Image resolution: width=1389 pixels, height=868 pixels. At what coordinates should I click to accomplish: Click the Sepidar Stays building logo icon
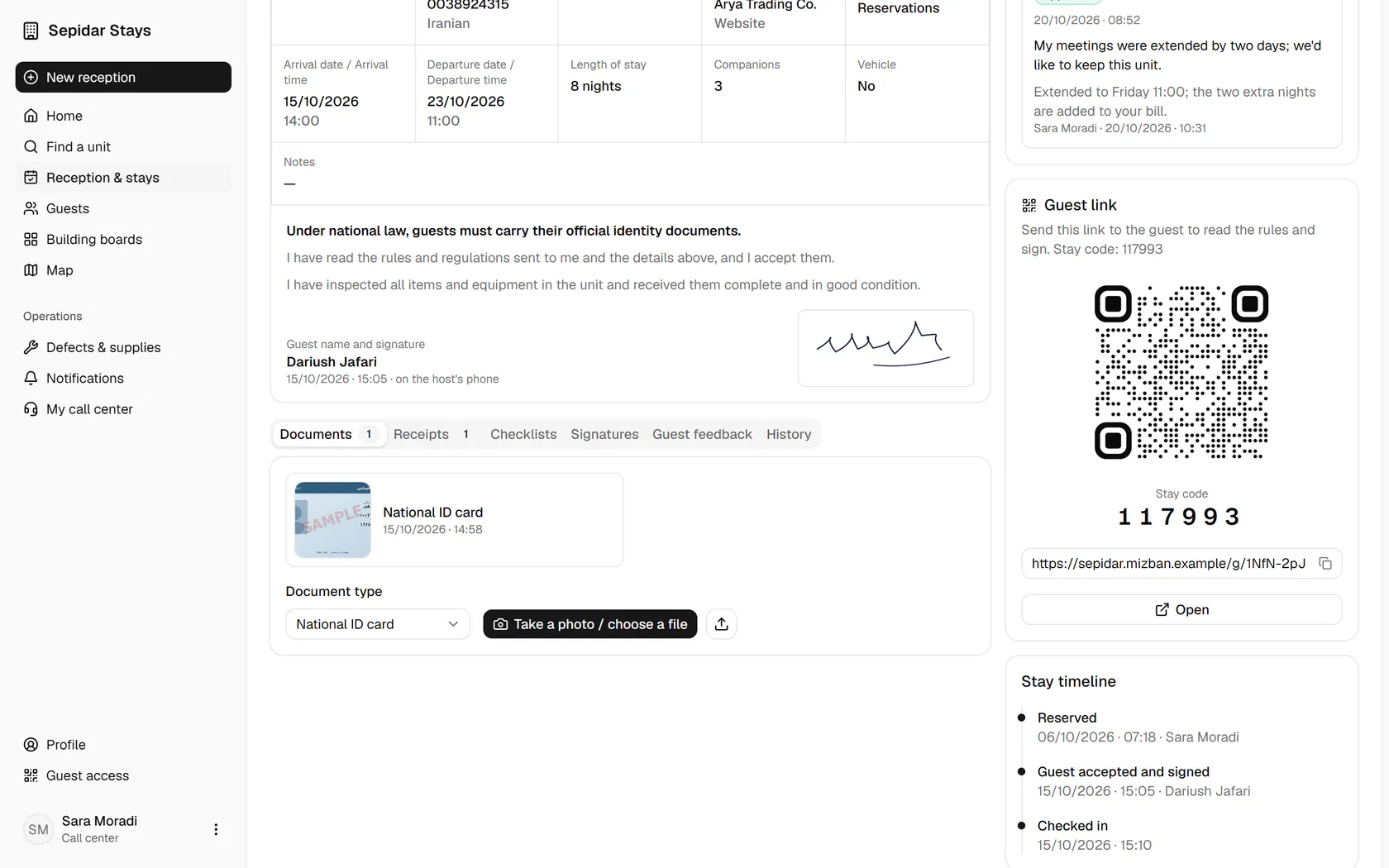tap(31, 31)
